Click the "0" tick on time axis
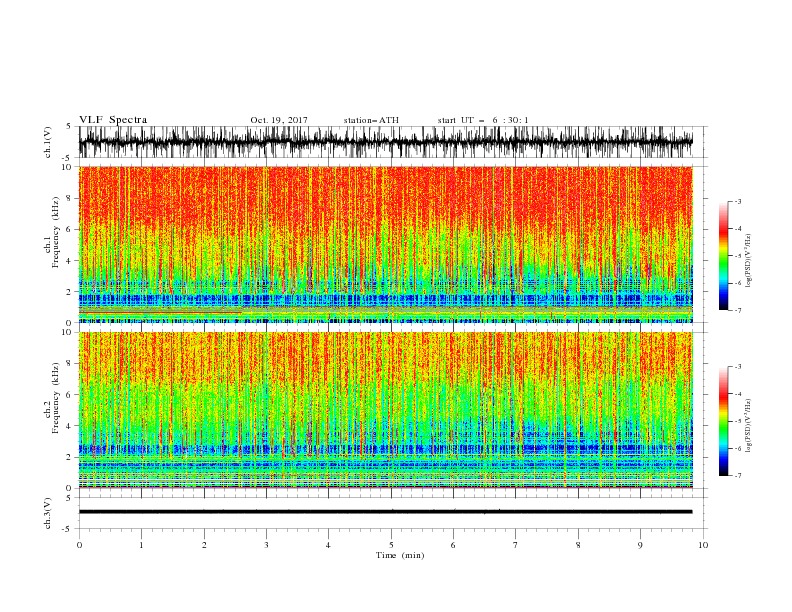 tap(79, 545)
